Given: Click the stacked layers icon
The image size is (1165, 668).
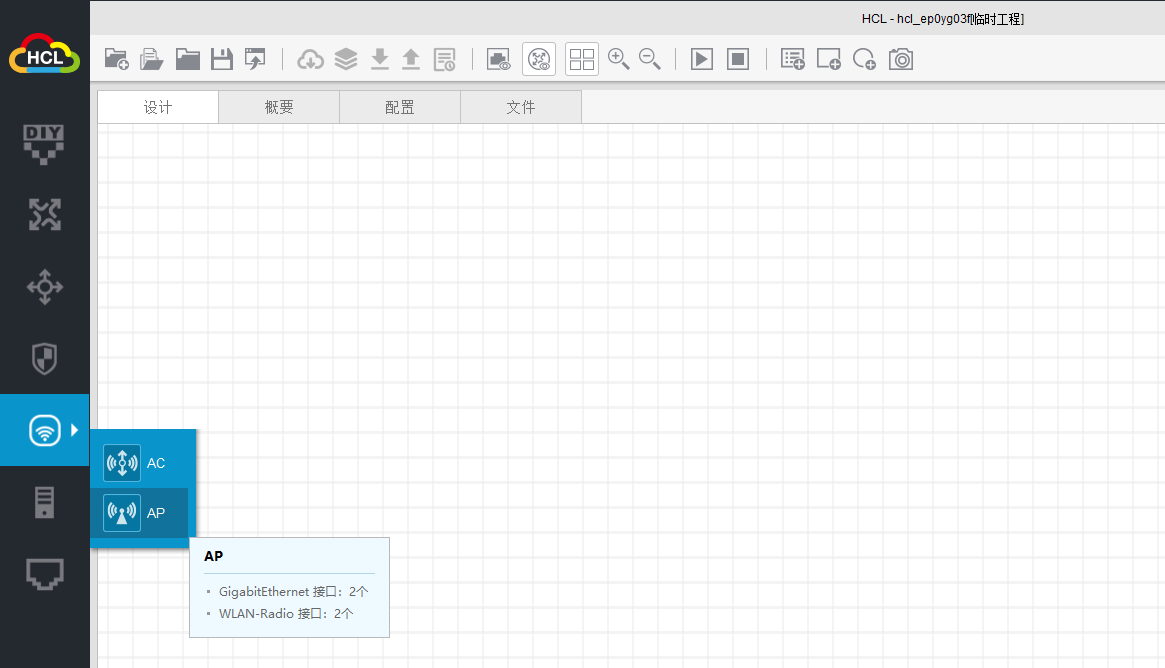Looking at the screenshot, I should coord(345,59).
